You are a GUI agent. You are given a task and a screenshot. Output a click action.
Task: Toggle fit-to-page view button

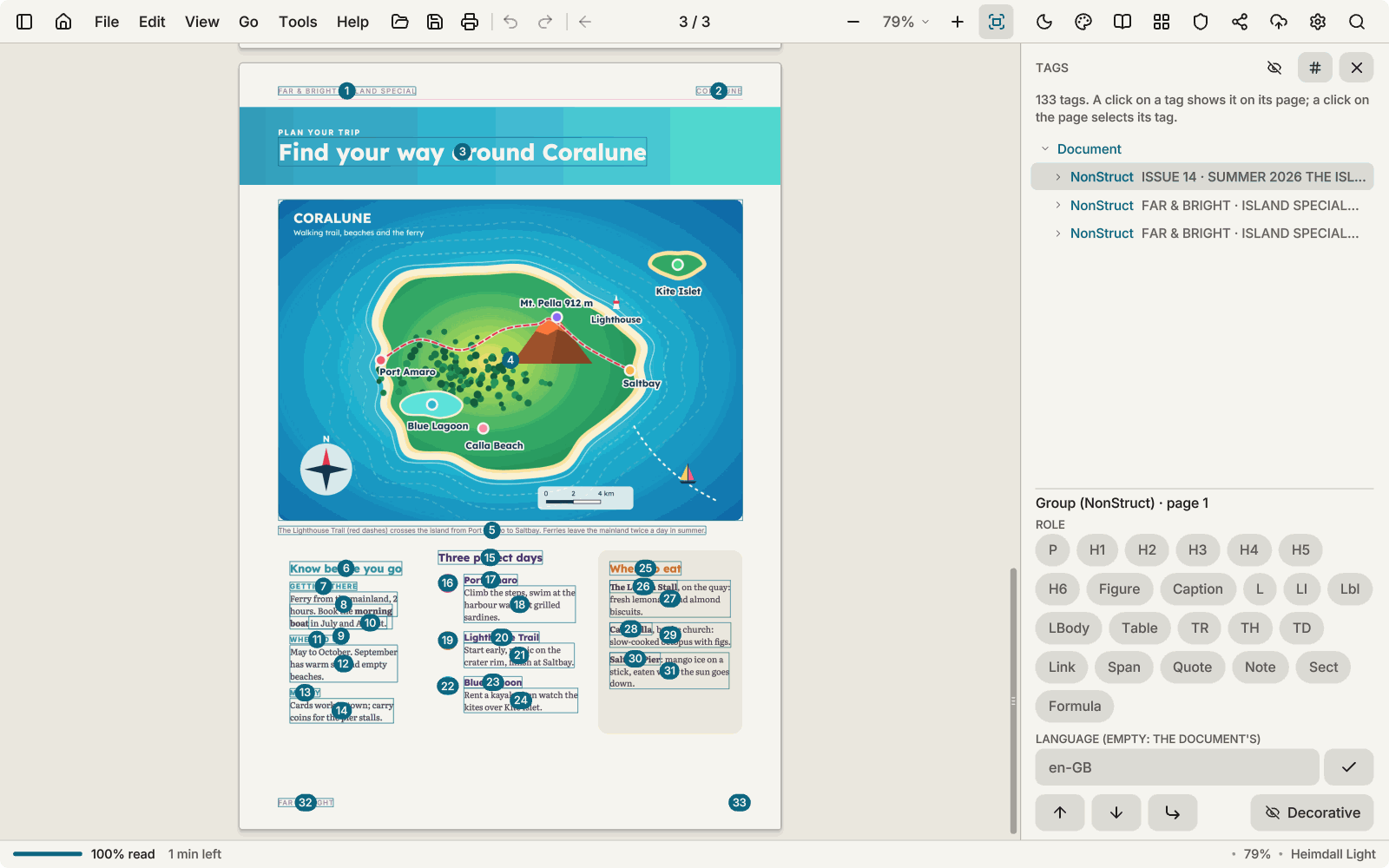pyautogui.click(x=997, y=22)
